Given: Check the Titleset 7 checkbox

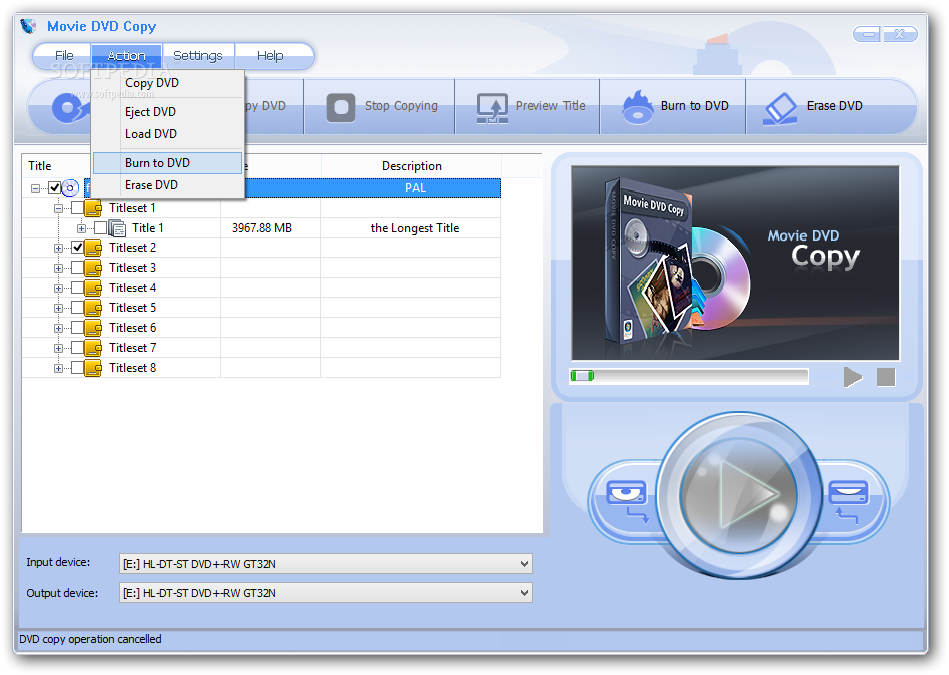Looking at the screenshot, I should (x=77, y=347).
